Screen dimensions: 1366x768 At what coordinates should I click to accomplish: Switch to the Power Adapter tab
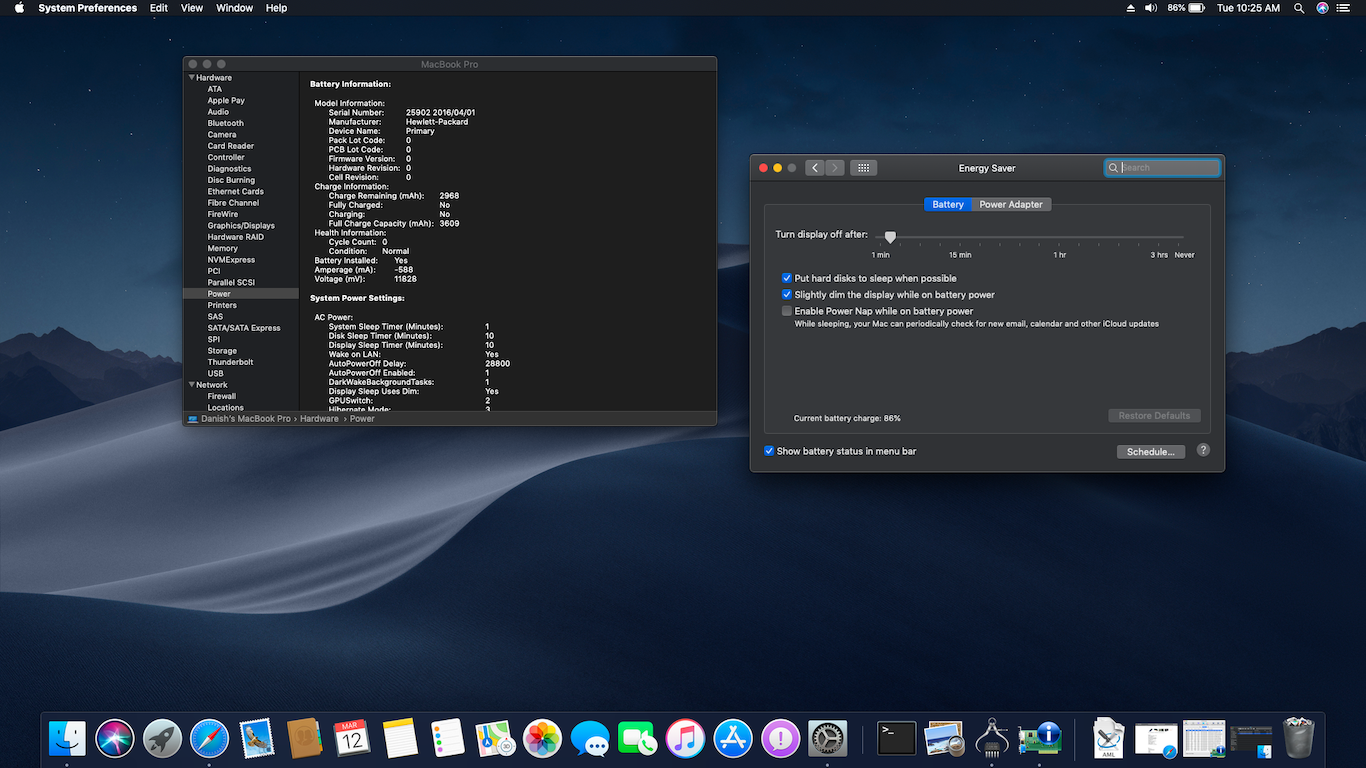tap(1011, 204)
